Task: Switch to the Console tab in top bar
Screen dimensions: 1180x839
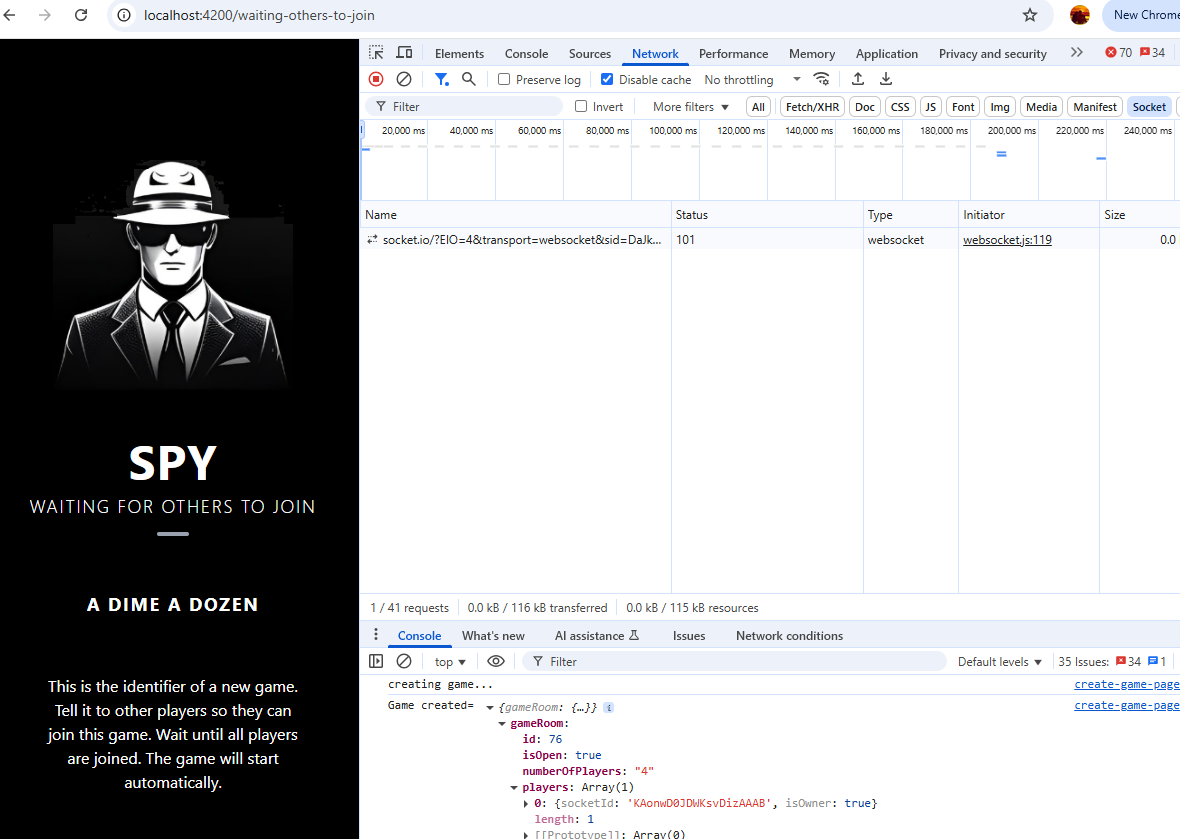Action: tap(526, 53)
